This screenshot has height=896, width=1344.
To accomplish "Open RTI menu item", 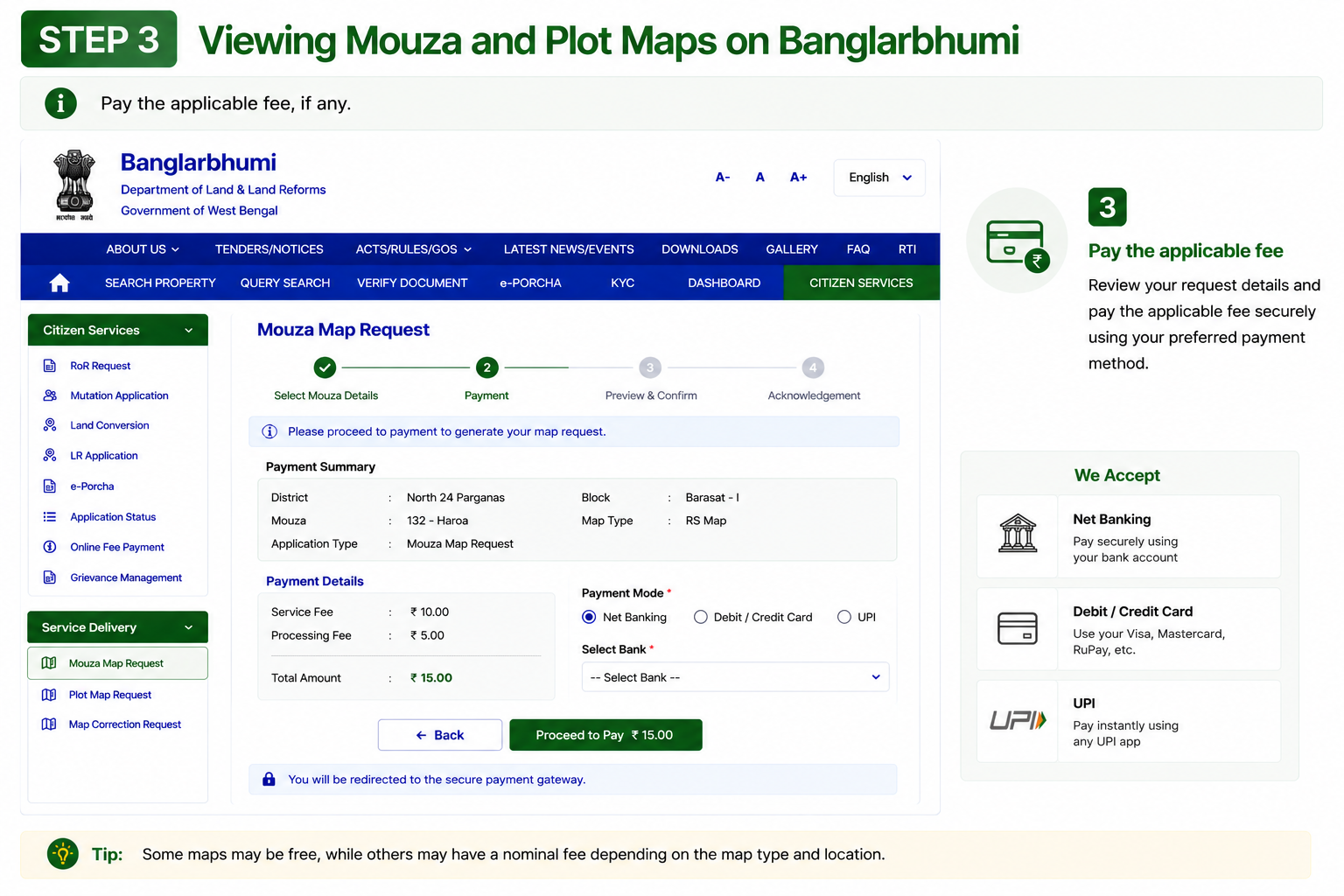I will (907, 249).
